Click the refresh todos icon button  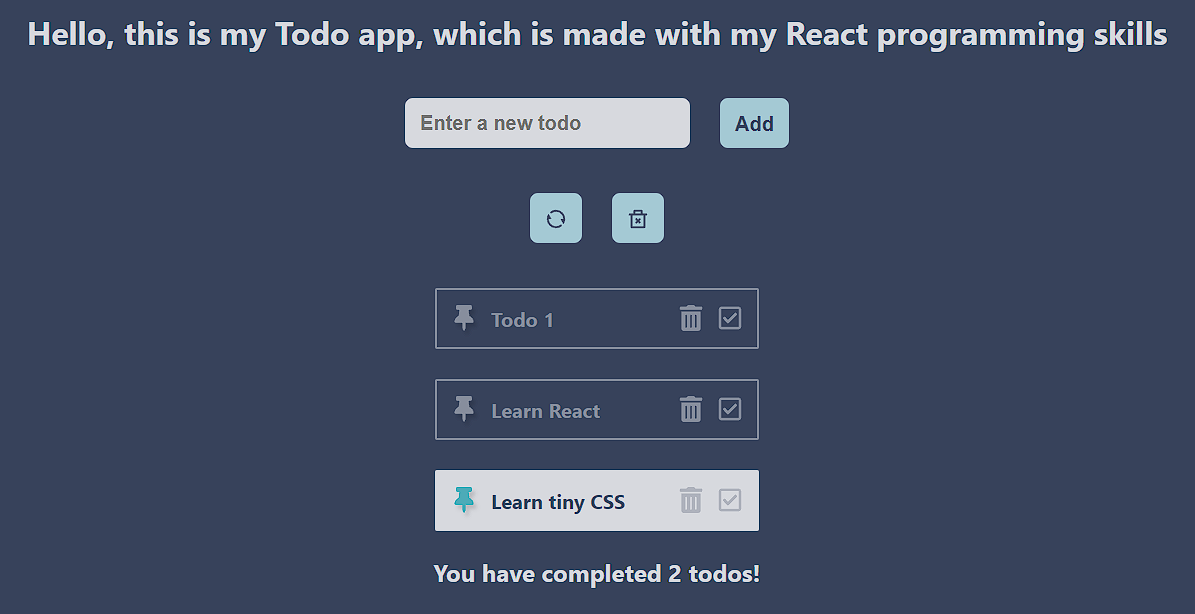(x=556, y=219)
